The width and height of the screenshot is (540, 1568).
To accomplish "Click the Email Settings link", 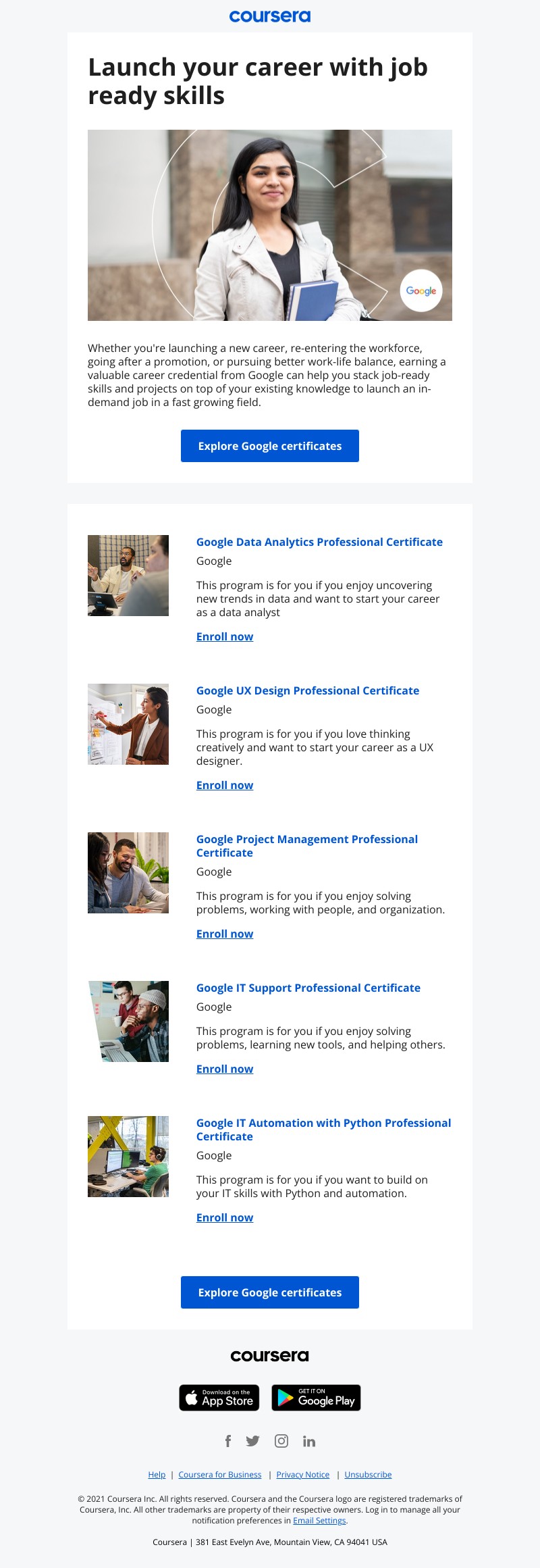I will 319,1521.
